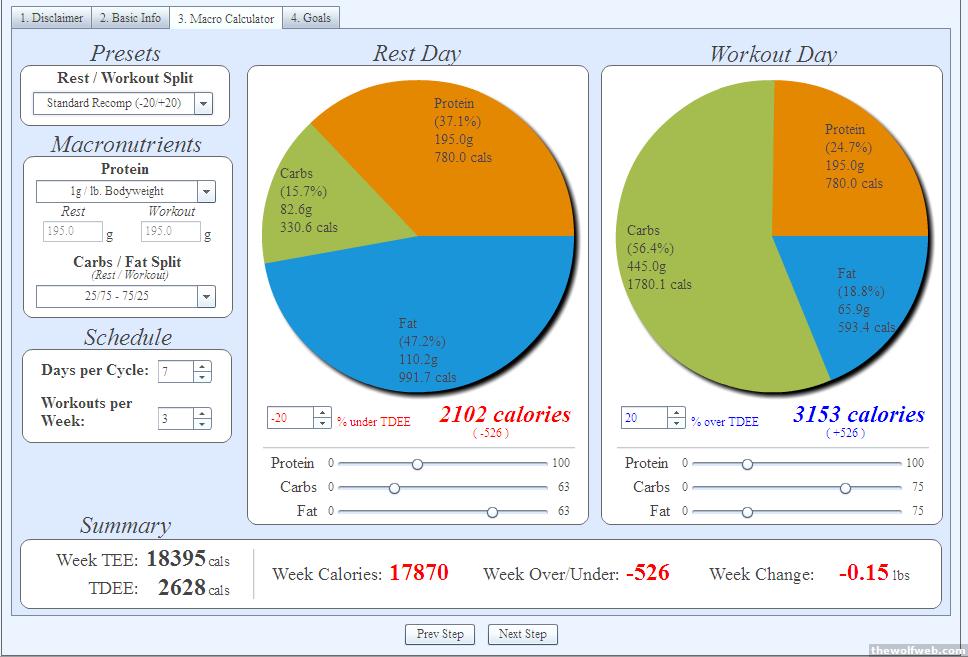
Task: Click the Prev Step button
Action: (x=440, y=634)
